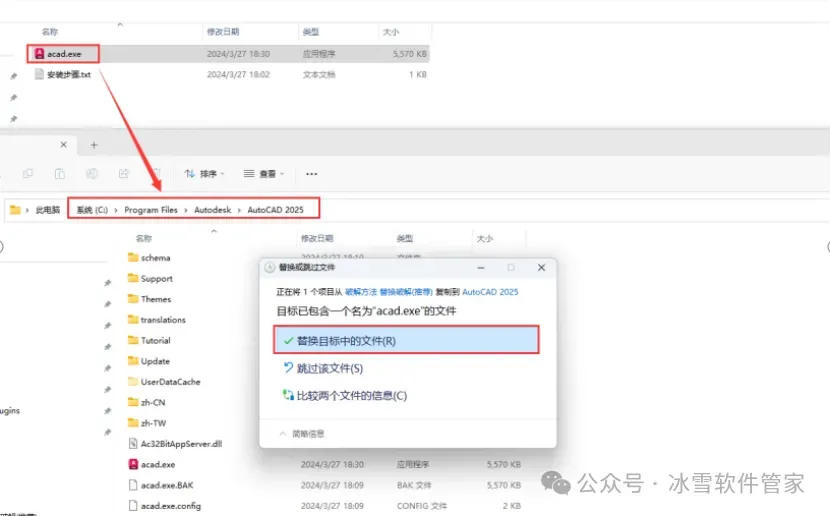
Task: Sort upper window by 大小 column
Action: (391, 32)
